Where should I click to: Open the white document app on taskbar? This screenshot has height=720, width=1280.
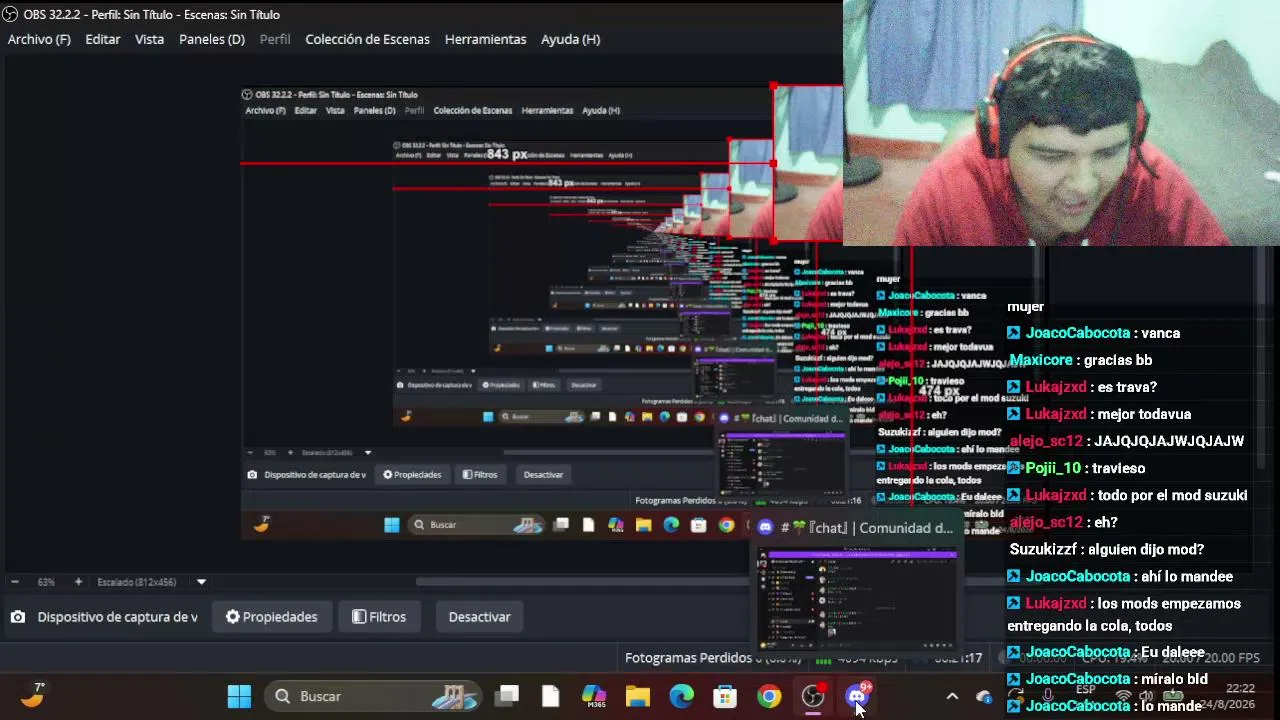point(550,696)
